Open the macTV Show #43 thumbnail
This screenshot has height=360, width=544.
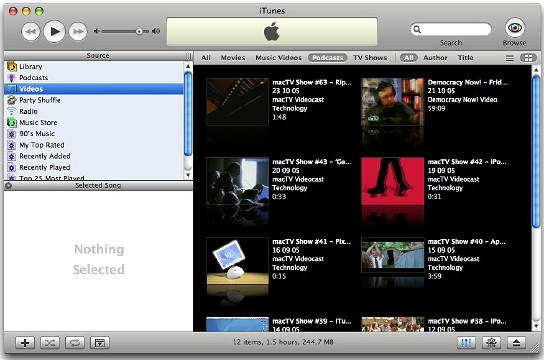pos(237,181)
